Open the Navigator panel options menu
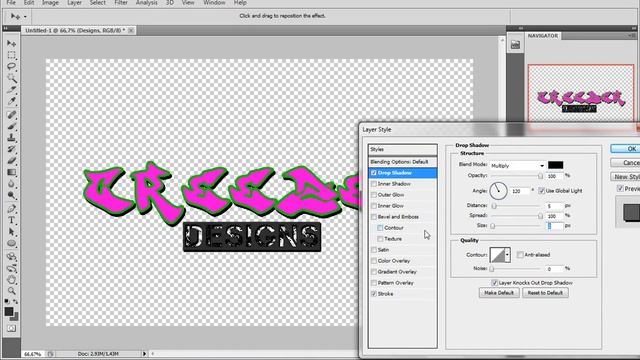This screenshot has height=360, width=640. click(x=631, y=36)
